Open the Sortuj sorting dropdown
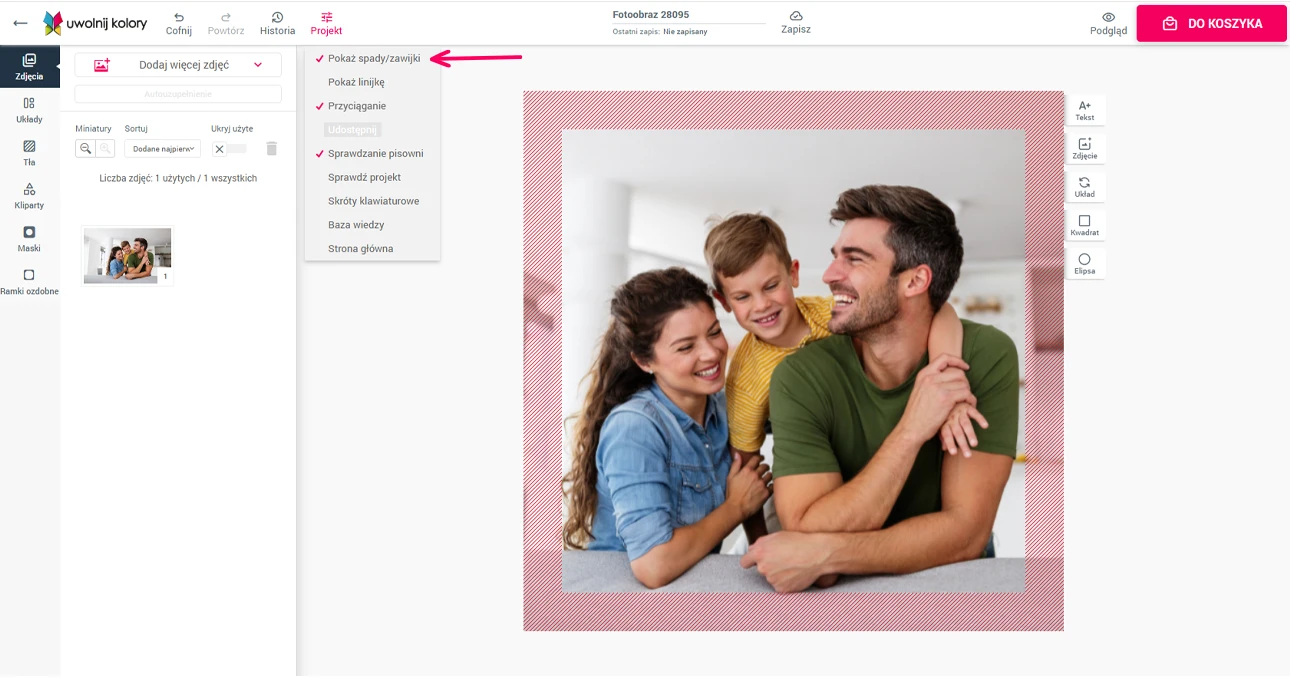Image resolution: width=1290 pixels, height=679 pixels. click(x=162, y=149)
